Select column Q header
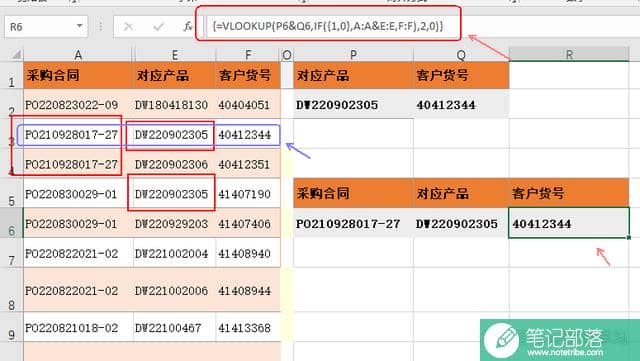 461,55
